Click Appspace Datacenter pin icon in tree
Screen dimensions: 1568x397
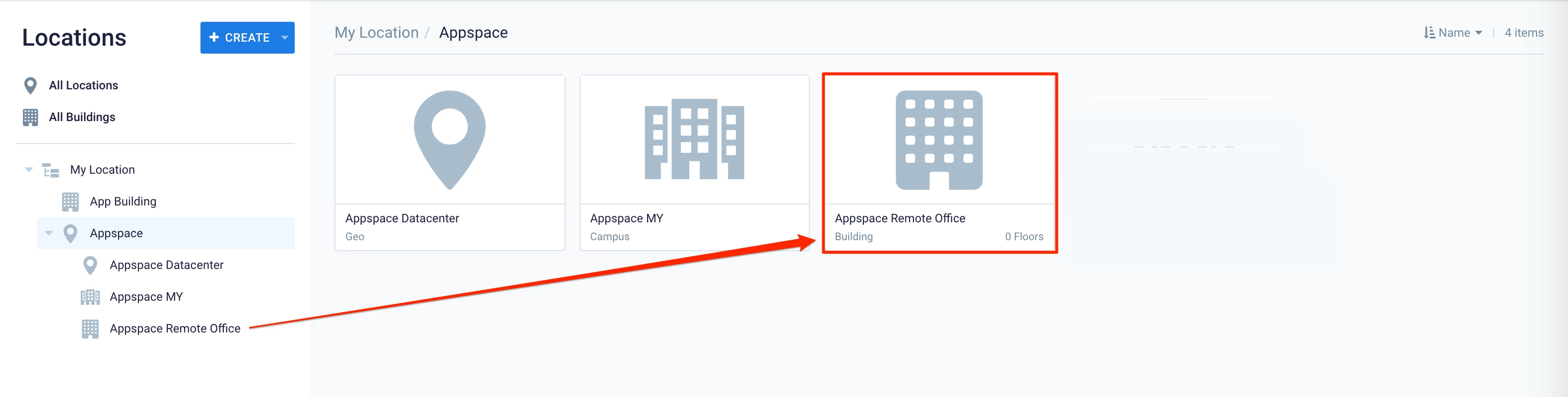[90, 265]
